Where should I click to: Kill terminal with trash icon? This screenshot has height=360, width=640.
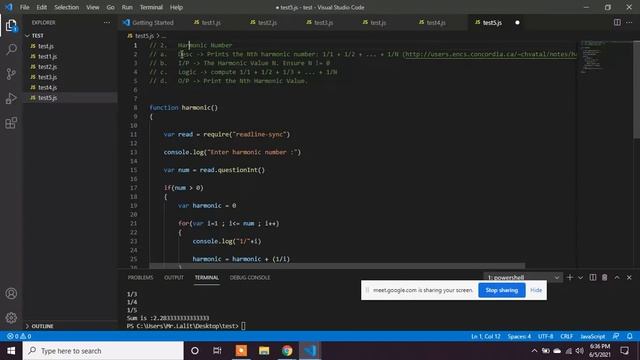pyautogui.click(x=604, y=277)
